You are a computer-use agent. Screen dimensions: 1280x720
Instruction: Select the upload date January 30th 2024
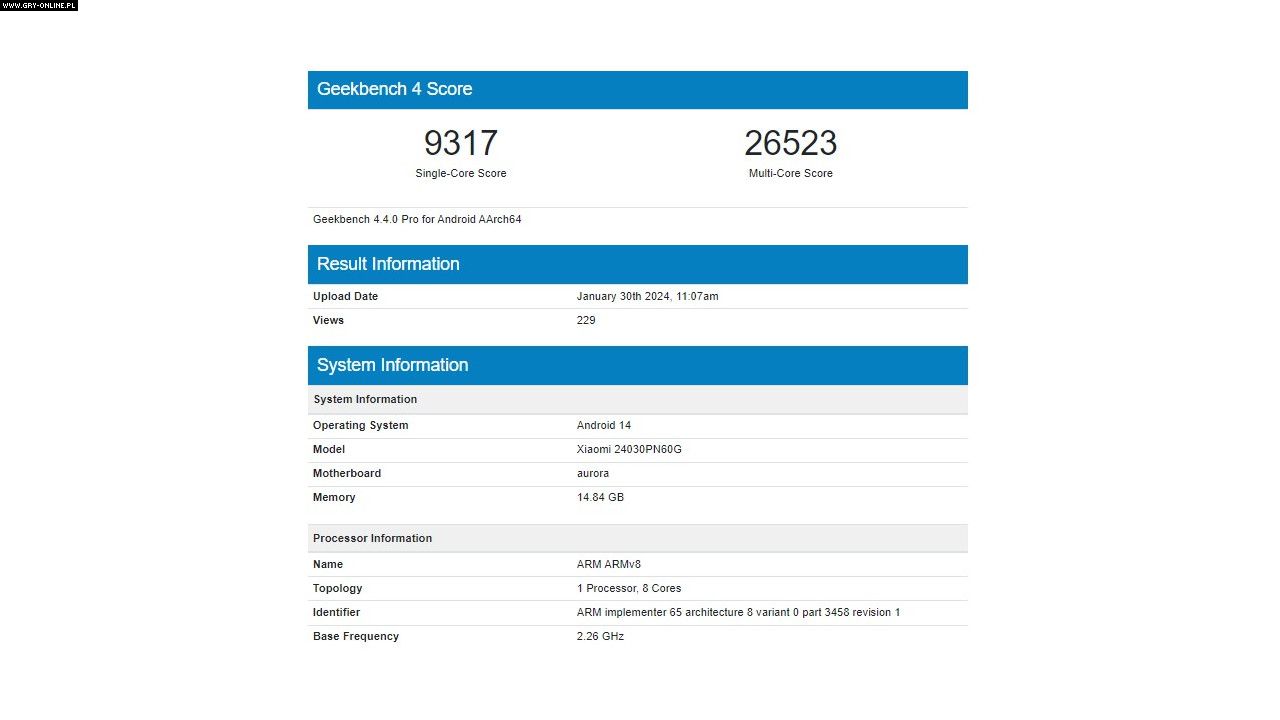[647, 297]
